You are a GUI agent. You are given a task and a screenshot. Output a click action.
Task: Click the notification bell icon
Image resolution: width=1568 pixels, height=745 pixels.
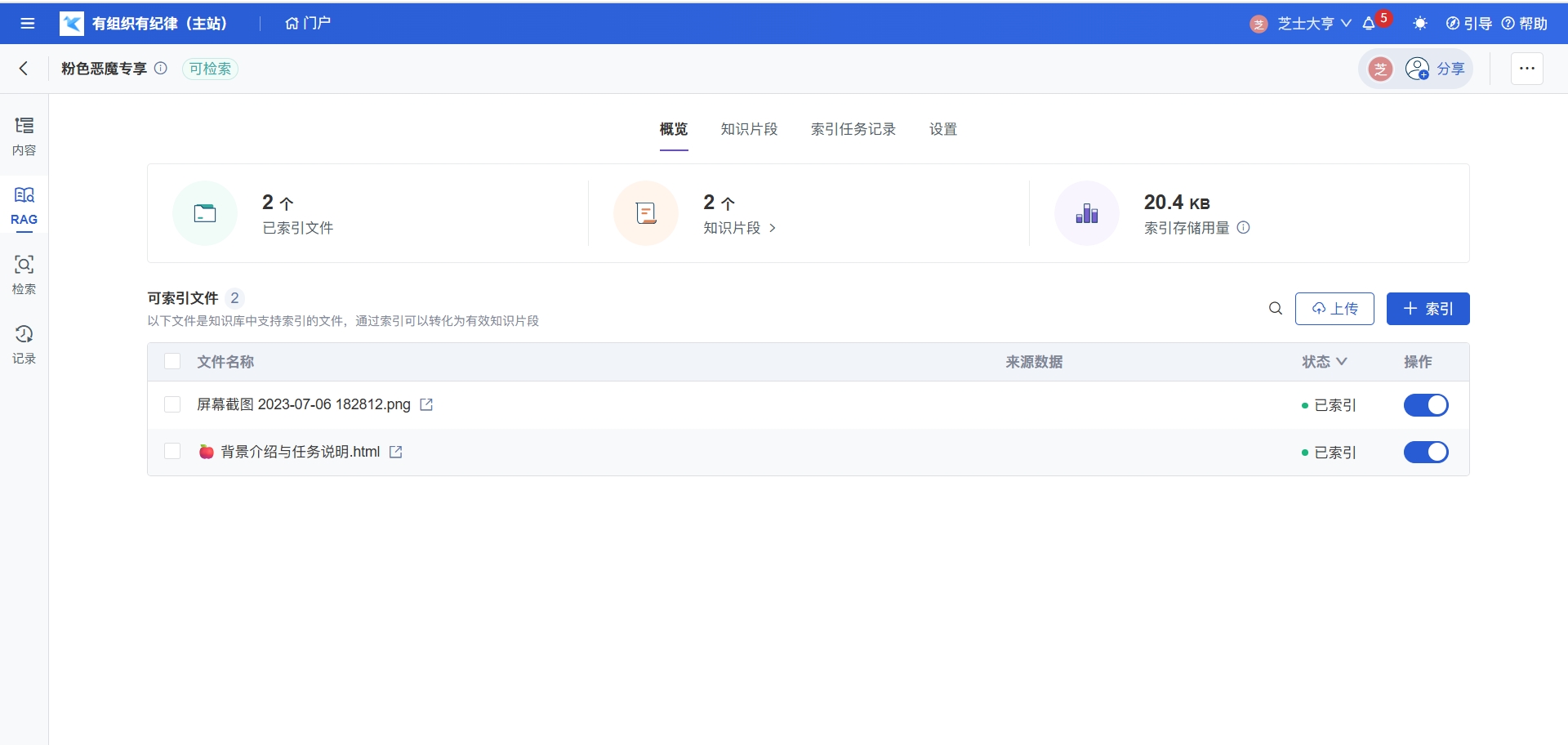tap(1369, 24)
